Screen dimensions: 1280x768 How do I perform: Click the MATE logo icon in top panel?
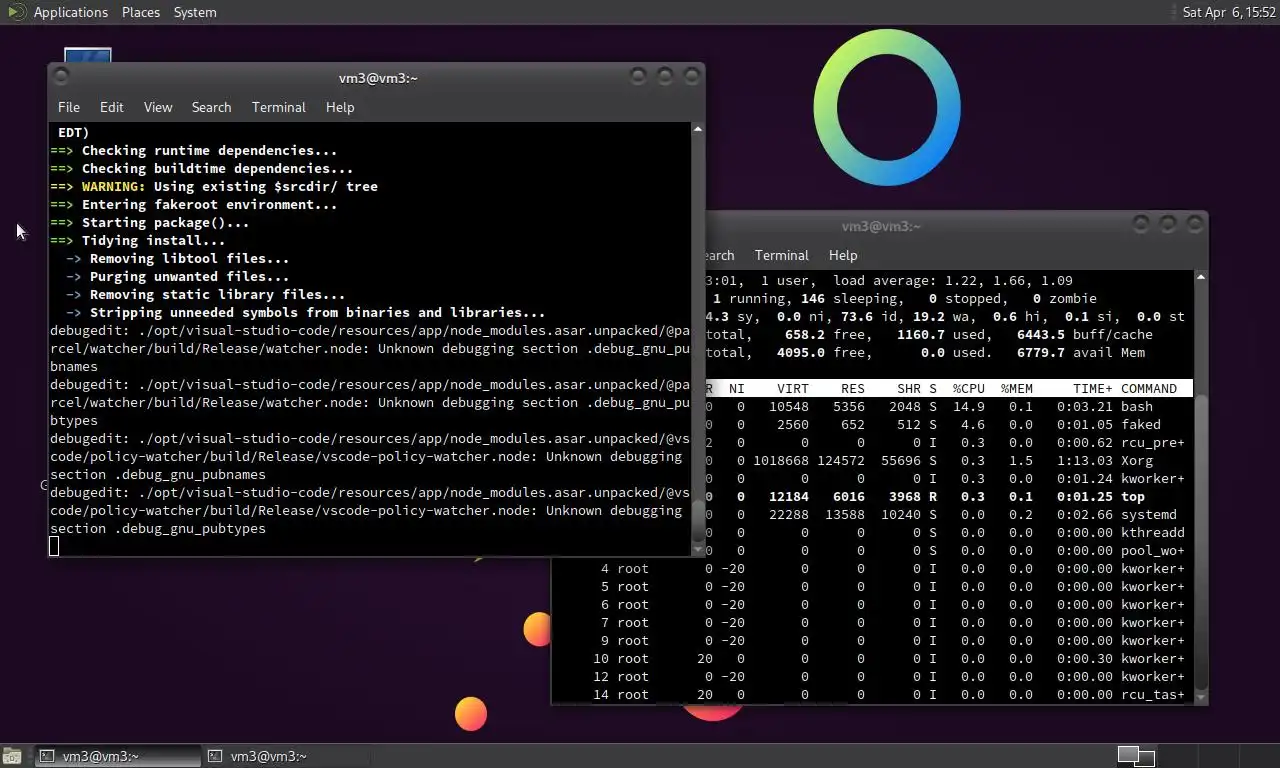coord(15,12)
